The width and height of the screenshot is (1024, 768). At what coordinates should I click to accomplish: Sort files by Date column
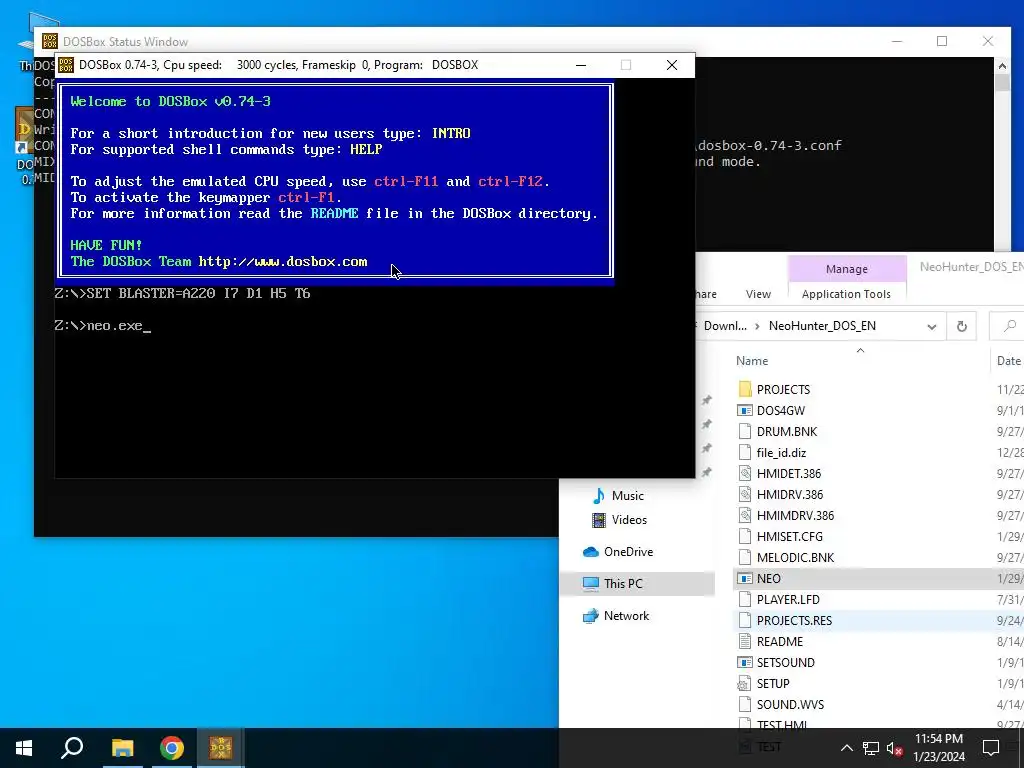click(1009, 360)
